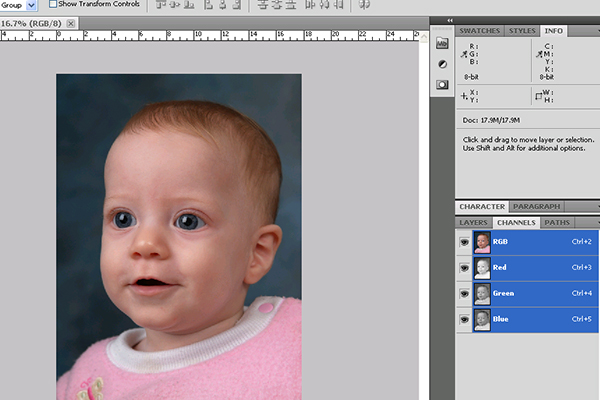
Task: Click the Align Horizontal Centers icon
Action: 222,5
